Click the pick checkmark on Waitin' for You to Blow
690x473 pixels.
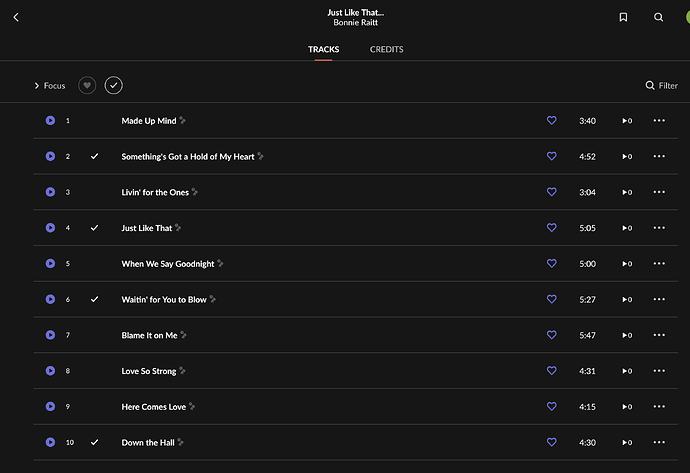pos(94,299)
